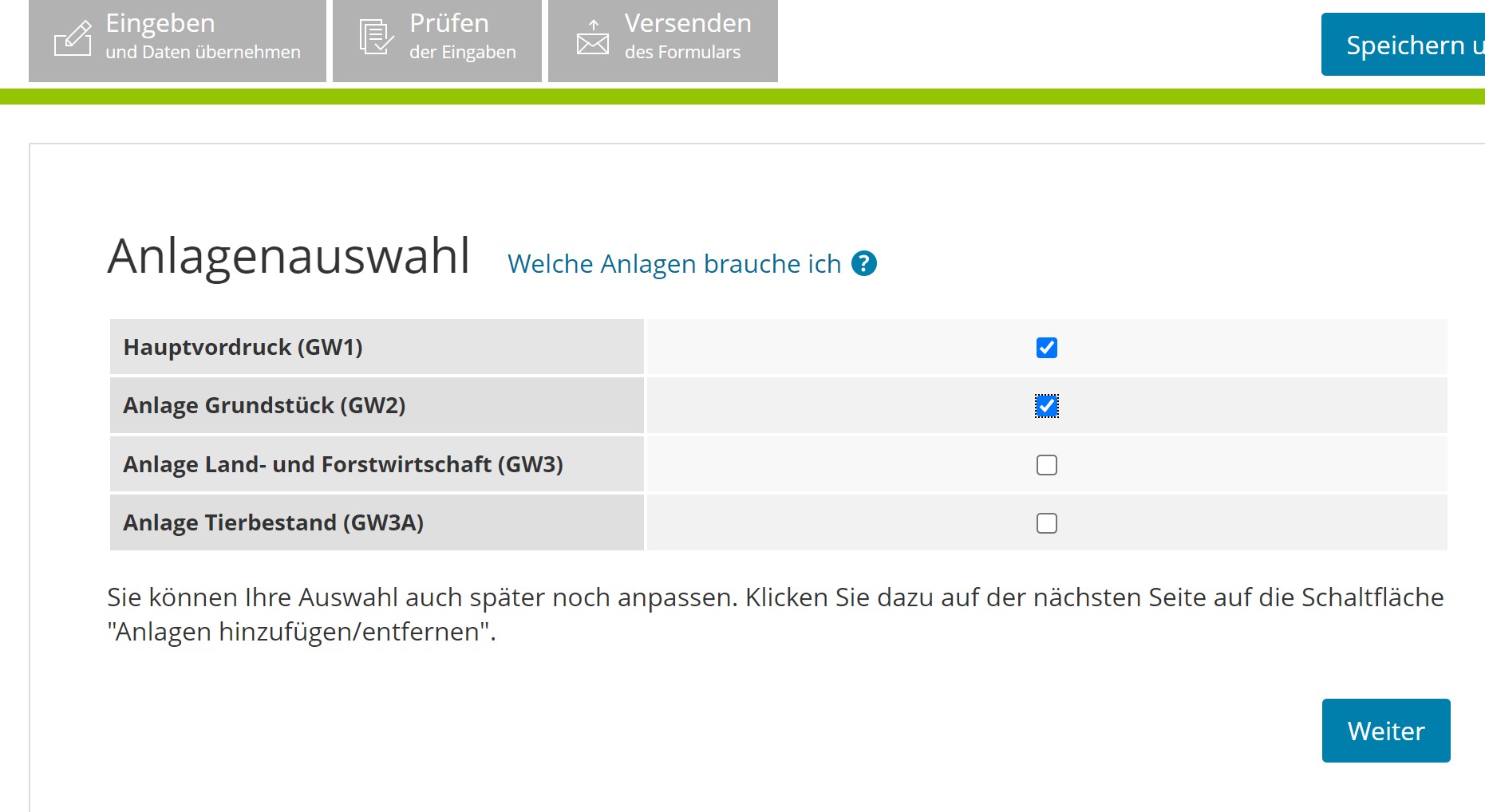Tick the Anlage Tierbestand (GW3A) checkbox

tap(1046, 523)
